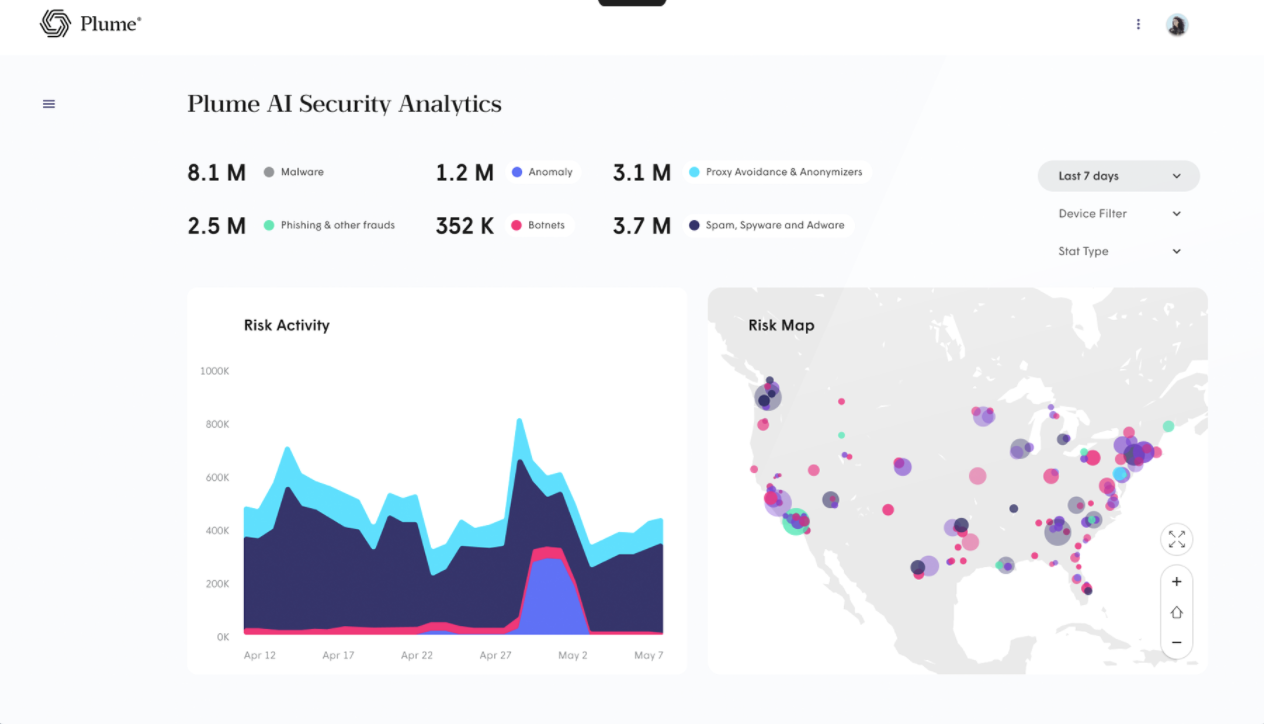The height and width of the screenshot is (724, 1264).
Task: Reset Risk Map to home view
Action: tap(1177, 612)
